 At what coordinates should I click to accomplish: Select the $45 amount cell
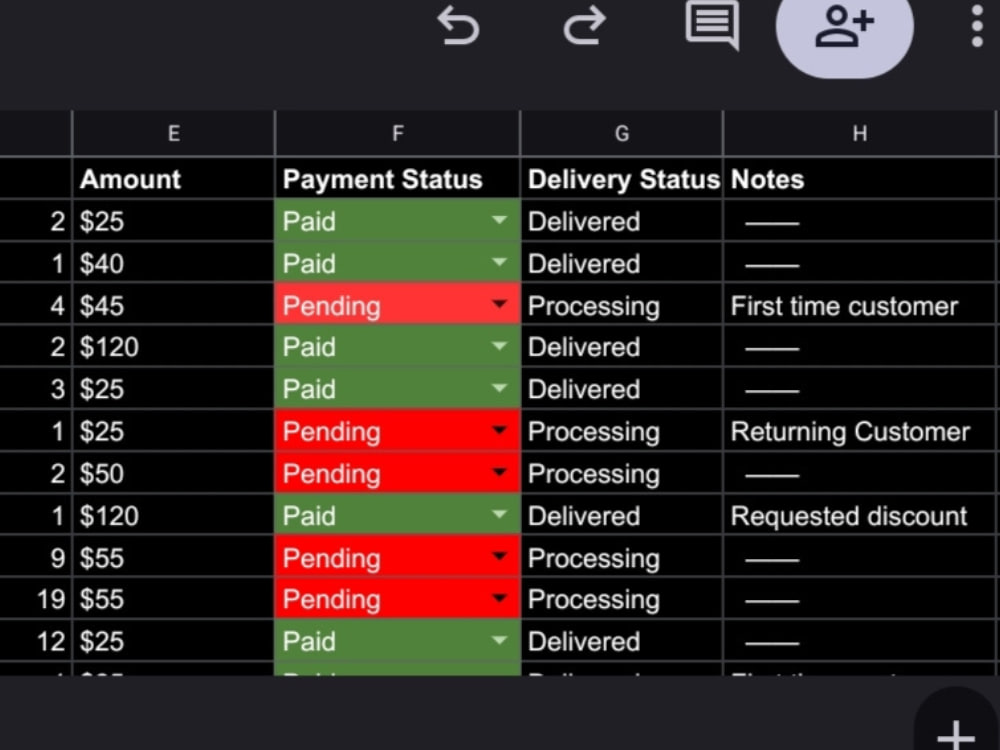coord(173,305)
